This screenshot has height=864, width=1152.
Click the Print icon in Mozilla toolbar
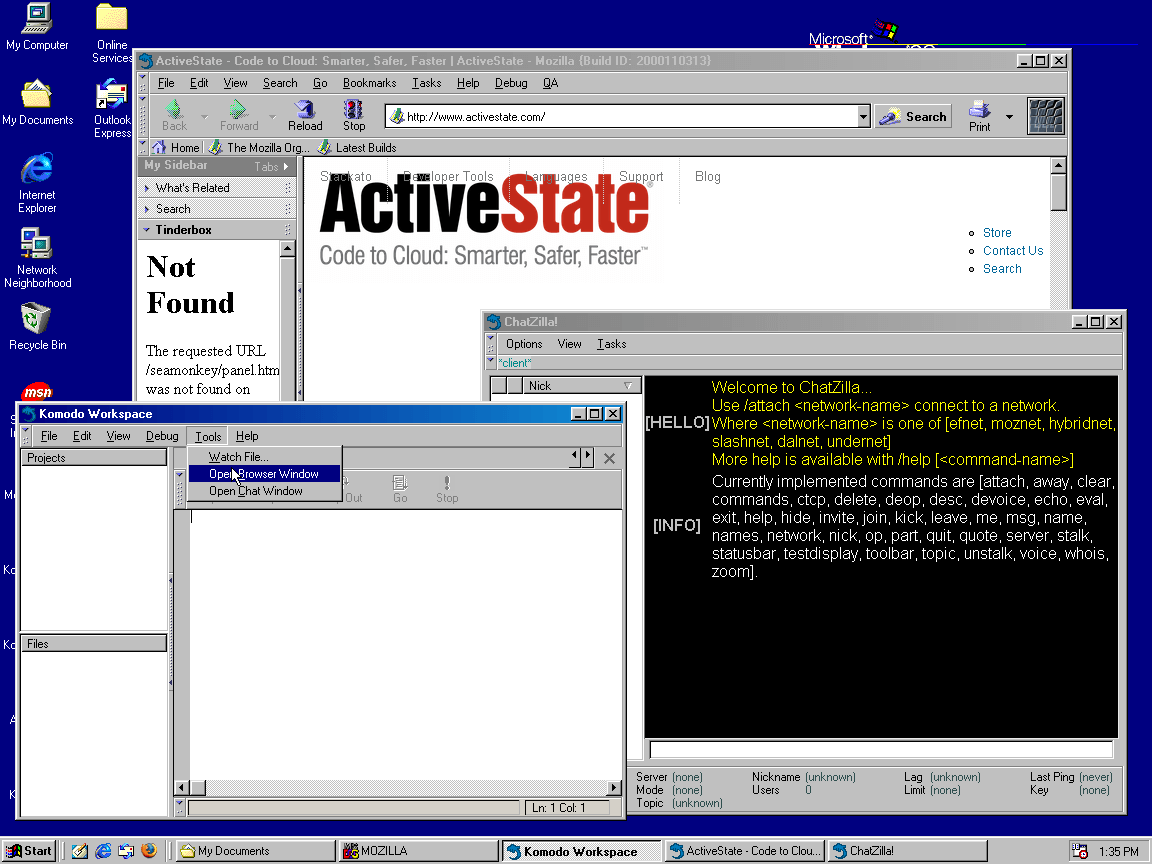[x=979, y=116]
